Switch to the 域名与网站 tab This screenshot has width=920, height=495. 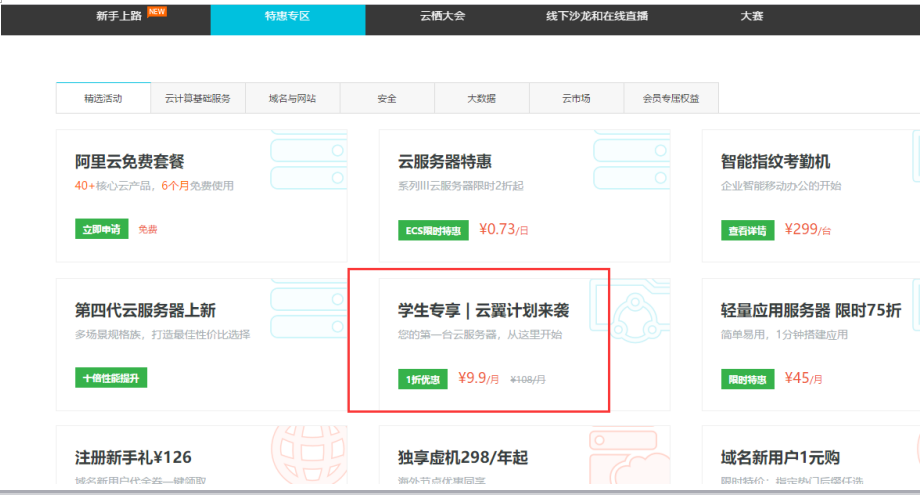pos(292,98)
